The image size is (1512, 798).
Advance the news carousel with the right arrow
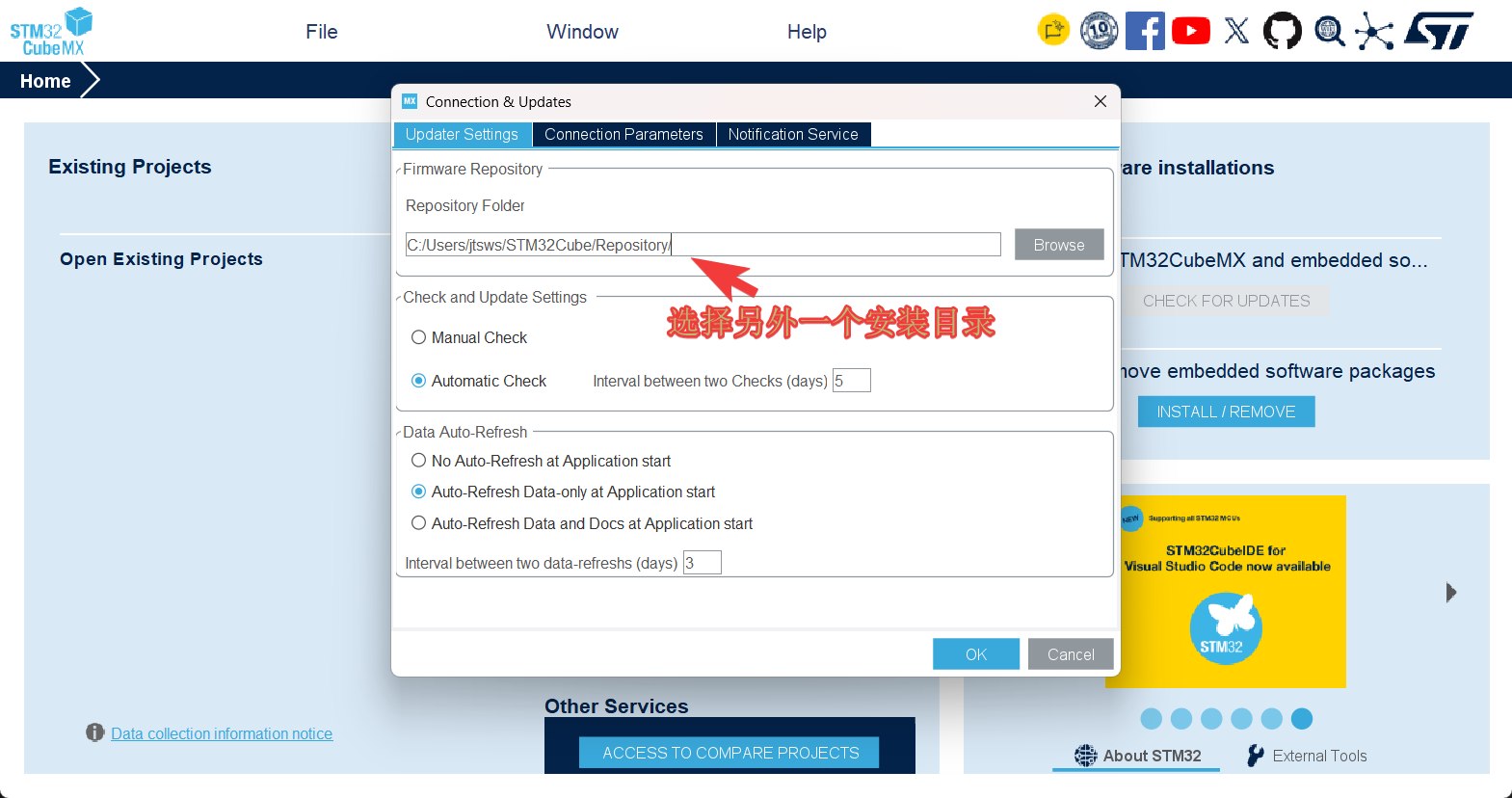point(1451,592)
